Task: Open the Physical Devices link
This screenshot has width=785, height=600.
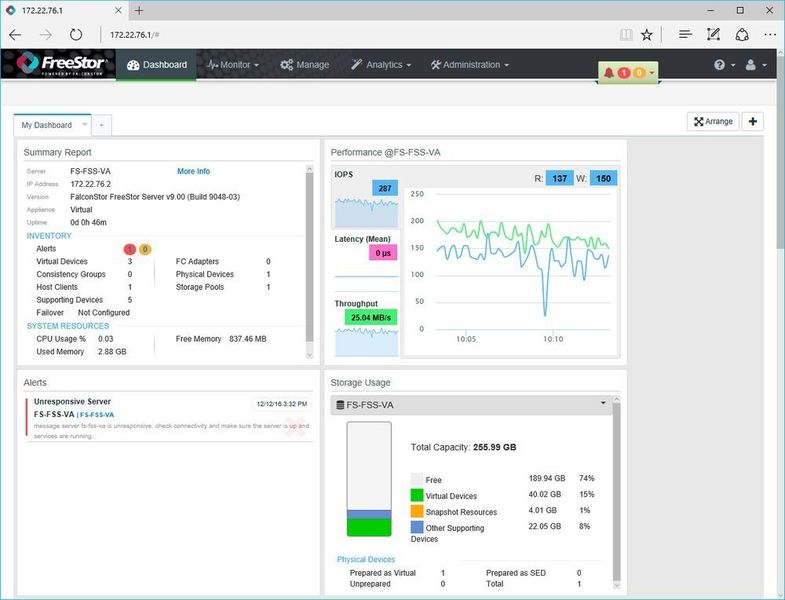Action: tap(366, 559)
